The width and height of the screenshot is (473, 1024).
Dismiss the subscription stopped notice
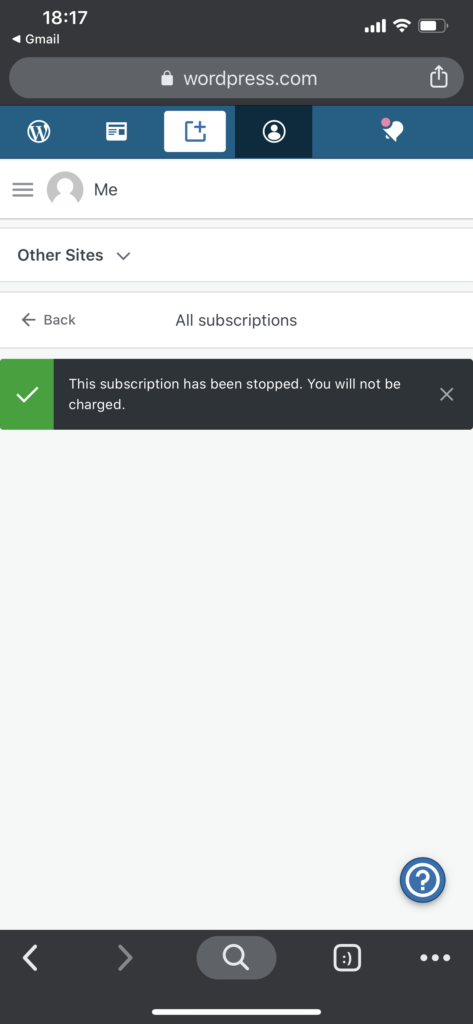(x=446, y=394)
